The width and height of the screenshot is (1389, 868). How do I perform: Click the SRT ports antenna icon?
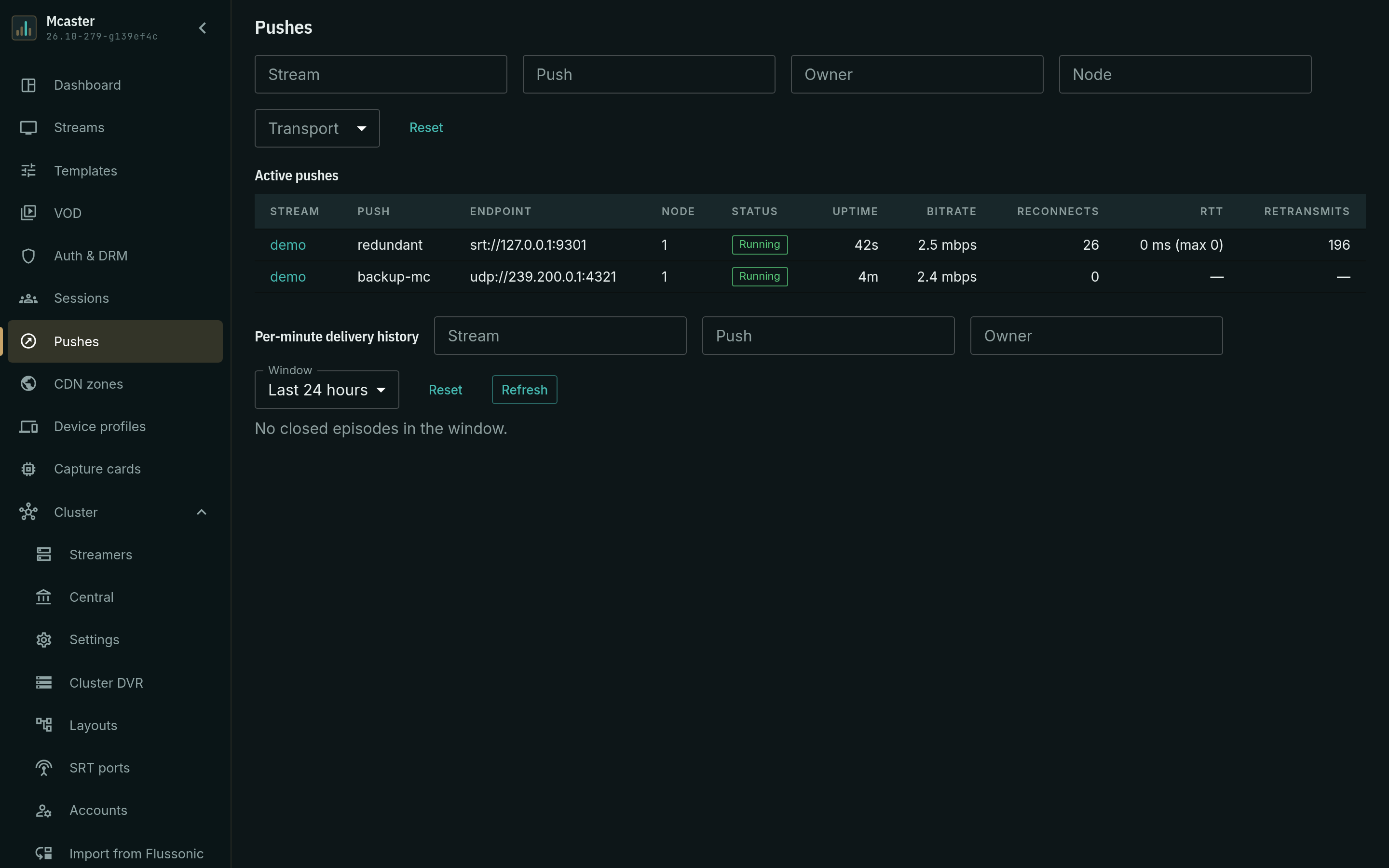coord(43,768)
